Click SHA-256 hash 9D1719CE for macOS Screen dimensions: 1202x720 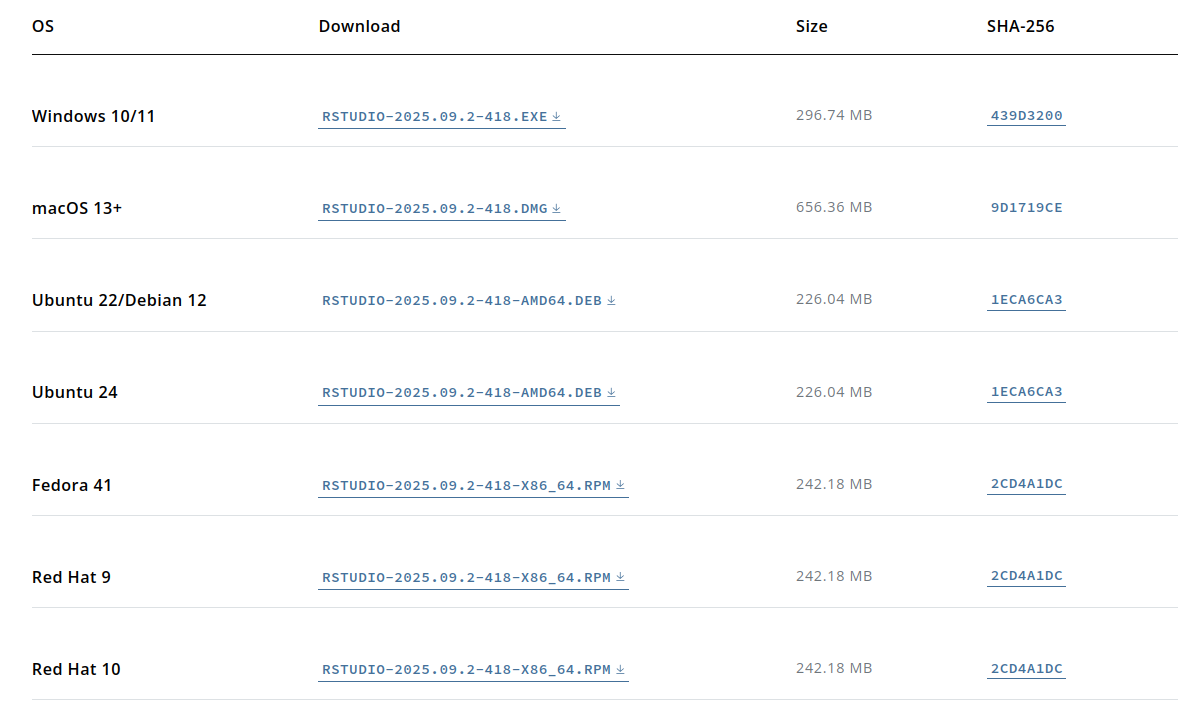point(1026,208)
